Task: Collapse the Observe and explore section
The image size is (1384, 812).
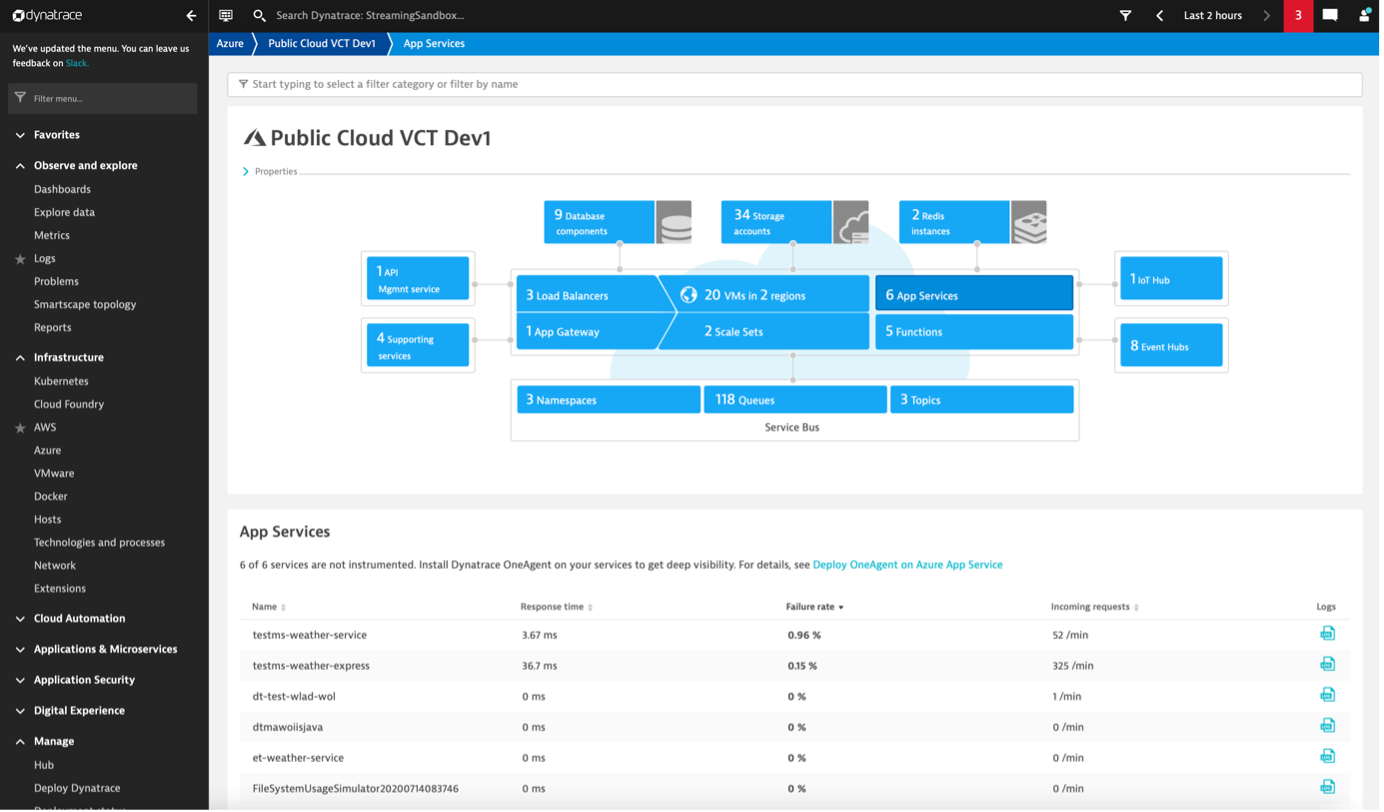Action: click(x=20, y=166)
